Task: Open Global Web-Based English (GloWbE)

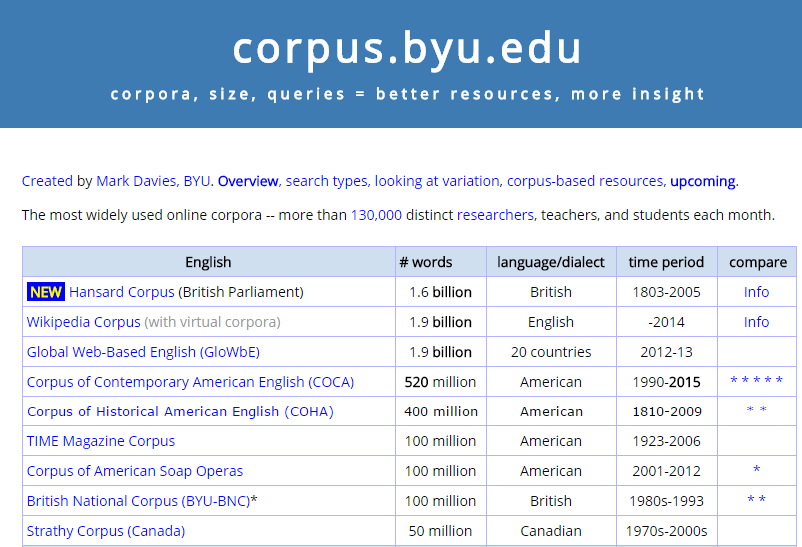Action: click(x=143, y=352)
